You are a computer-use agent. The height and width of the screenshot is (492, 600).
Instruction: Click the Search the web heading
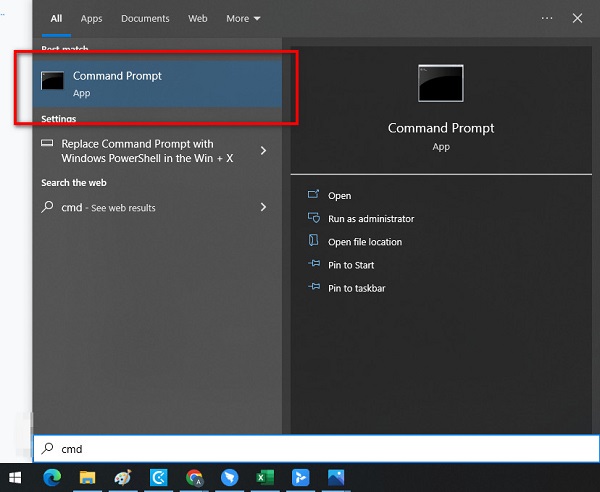pos(74,182)
